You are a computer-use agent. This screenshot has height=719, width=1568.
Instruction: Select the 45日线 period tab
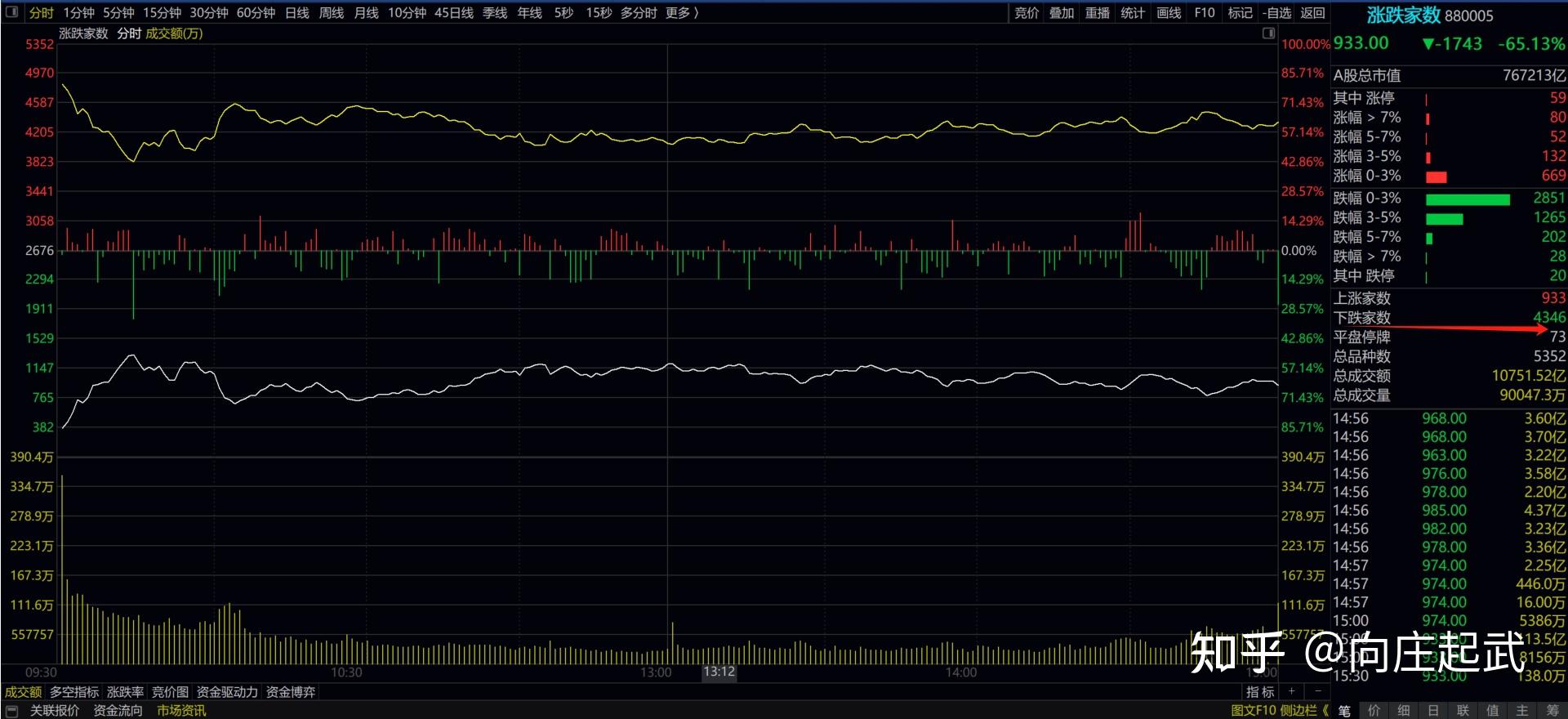point(454,13)
